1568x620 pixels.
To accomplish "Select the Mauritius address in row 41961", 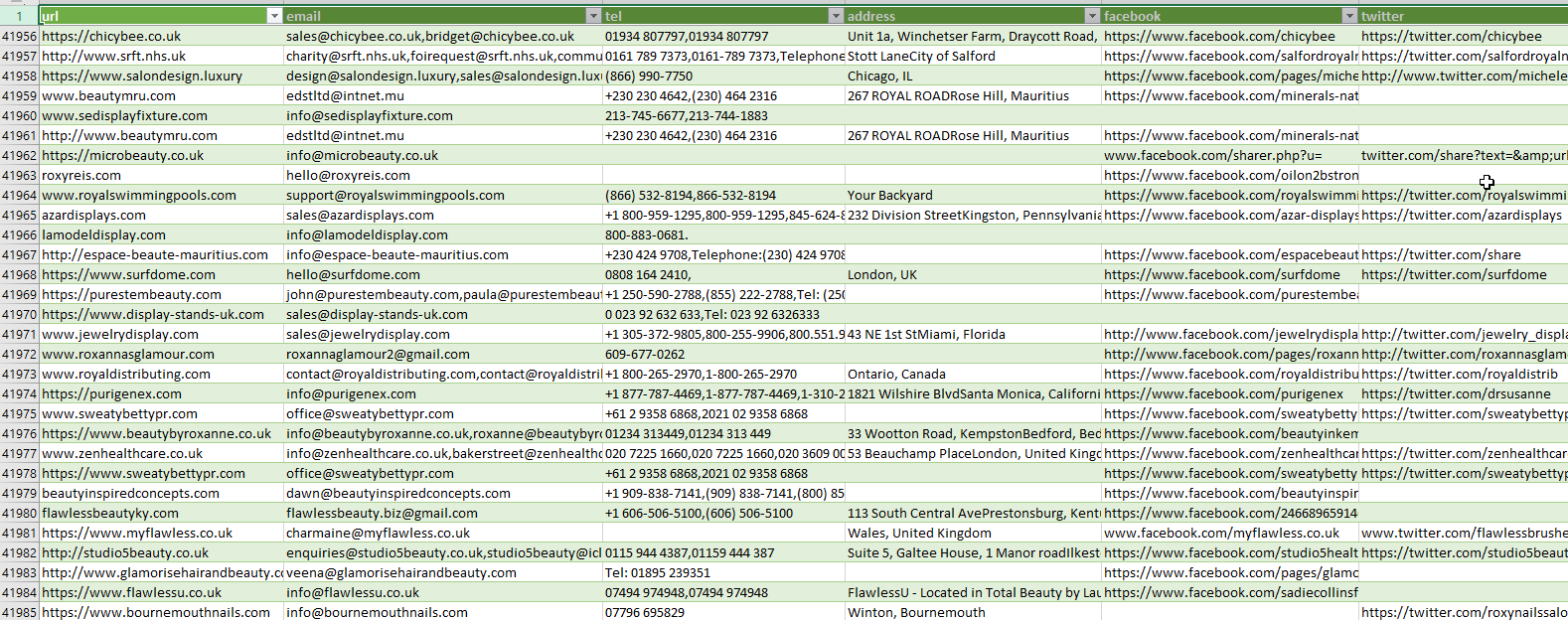I will click(973, 135).
